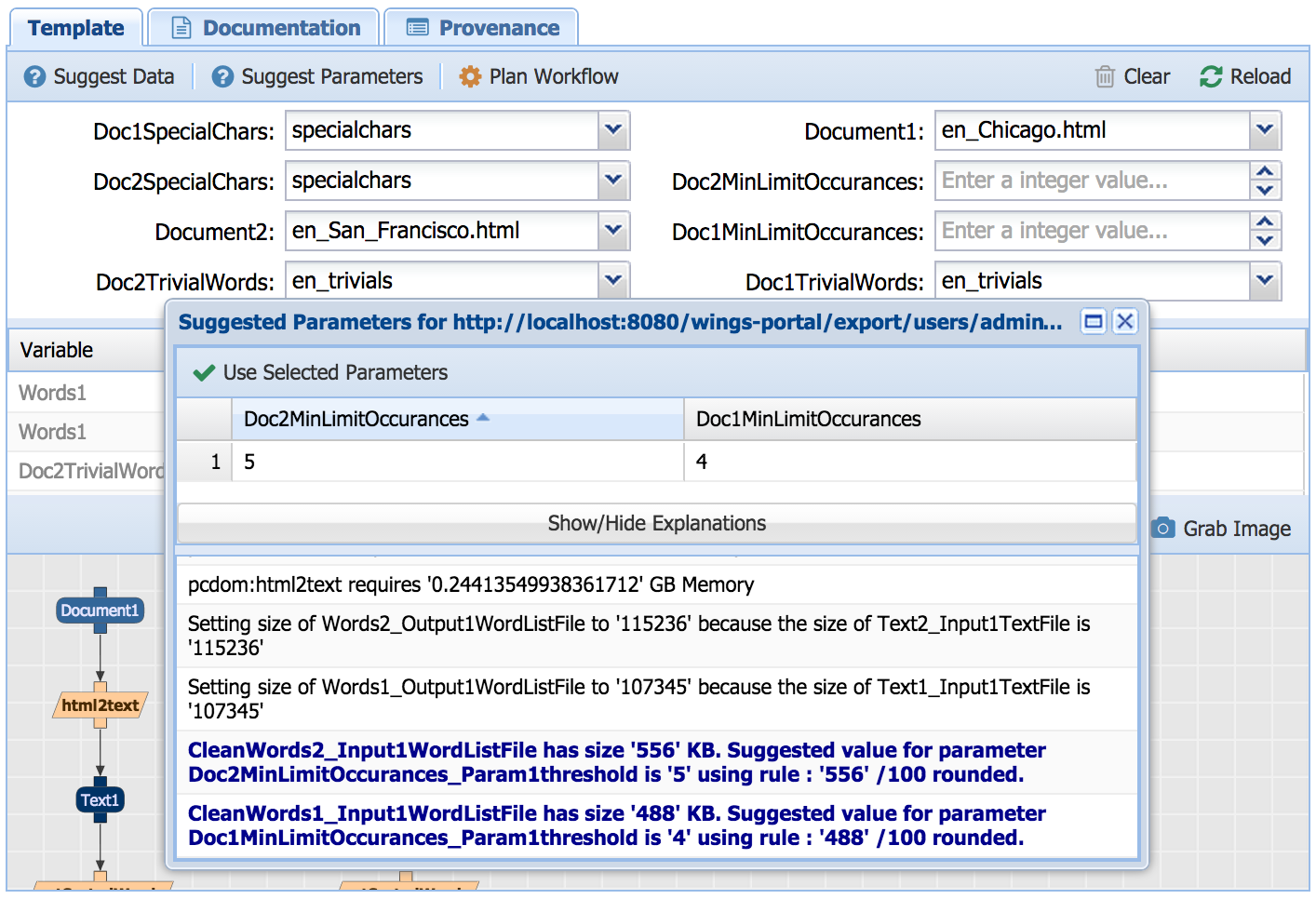Close the Suggested Parameters dialog

pos(1125,322)
